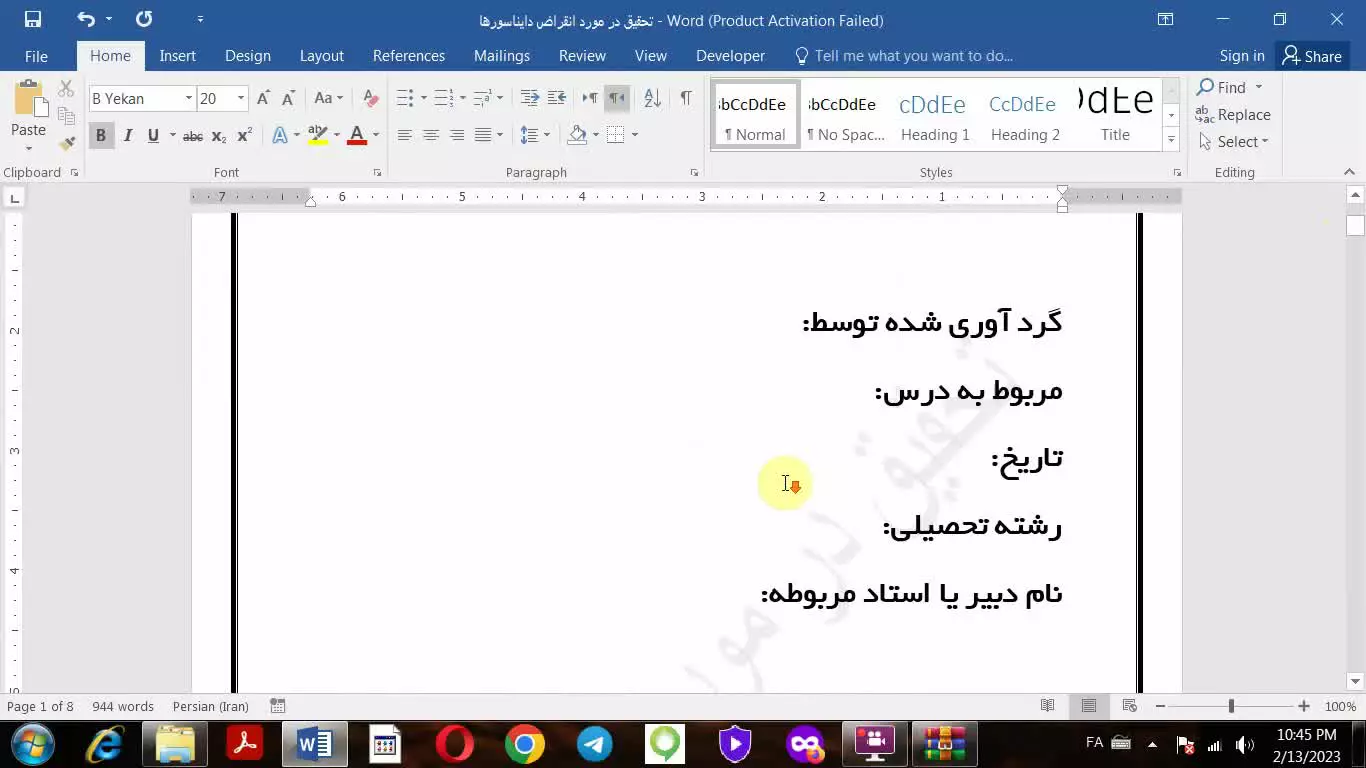The width and height of the screenshot is (1366, 768).
Task: Align text right
Action: click(x=456, y=135)
